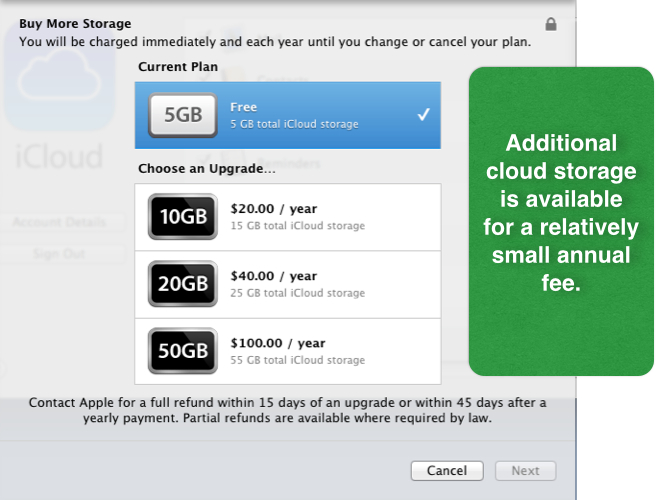Click the Buy More Storage heading
The height and width of the screenshot is (500, 670).
(x=75, y=23)
